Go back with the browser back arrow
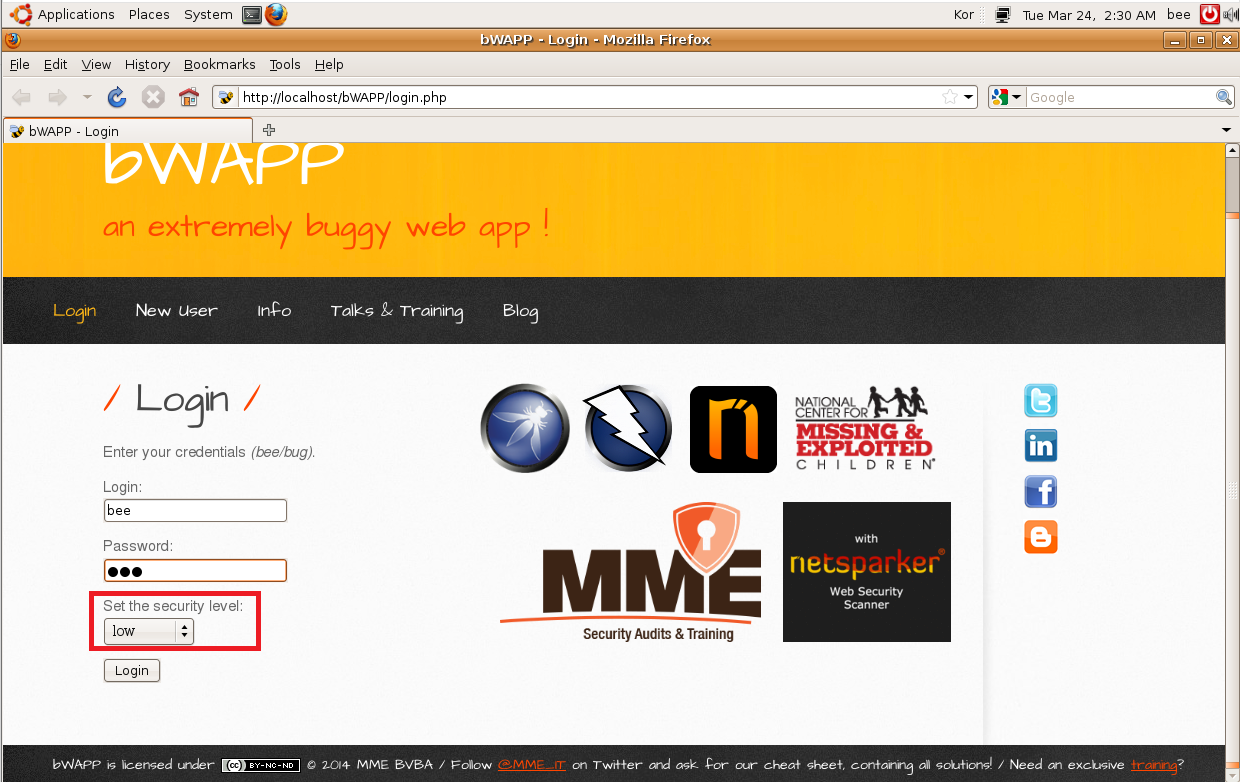The image size is (1240, 782). click(22, 97)
